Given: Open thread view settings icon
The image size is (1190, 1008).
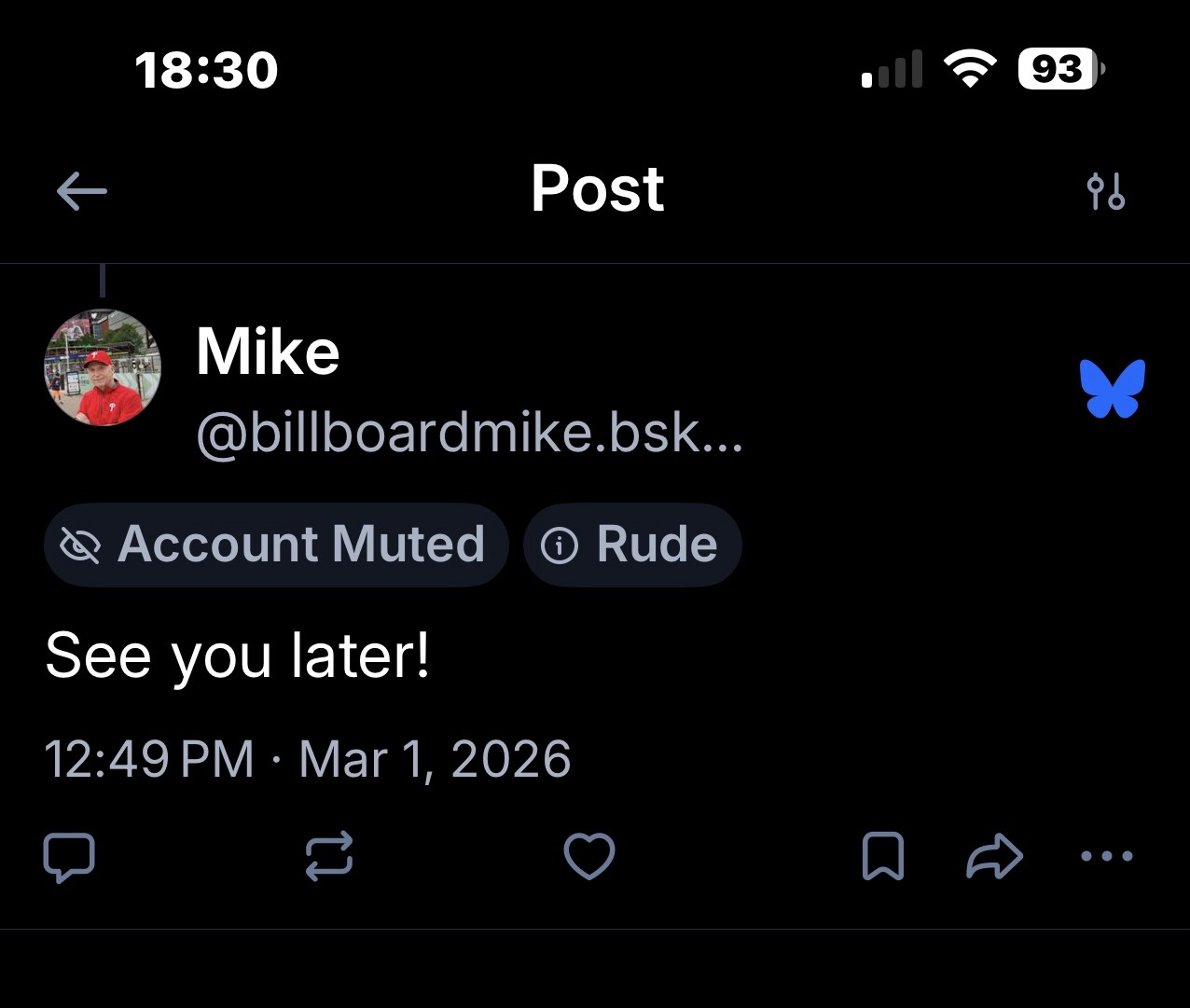Looking at the screenshot, I should tap(1106, 192).
